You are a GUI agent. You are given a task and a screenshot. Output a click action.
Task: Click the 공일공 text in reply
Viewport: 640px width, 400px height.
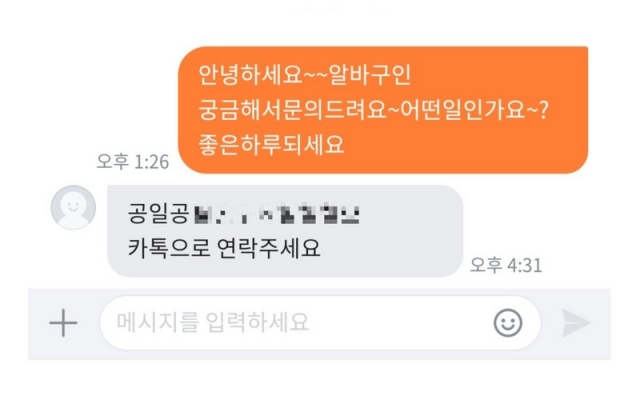159,214
